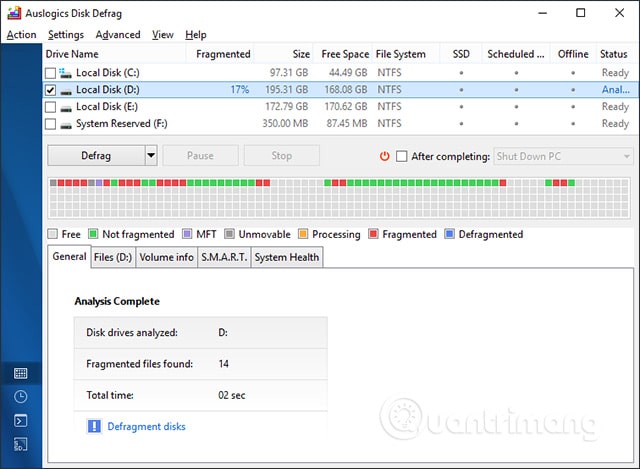Image resolution: width=640 pixels, height=469 pixels.
Task: Expand the Defrag button dropdown arrow
Action: click(x=151, y=156)
